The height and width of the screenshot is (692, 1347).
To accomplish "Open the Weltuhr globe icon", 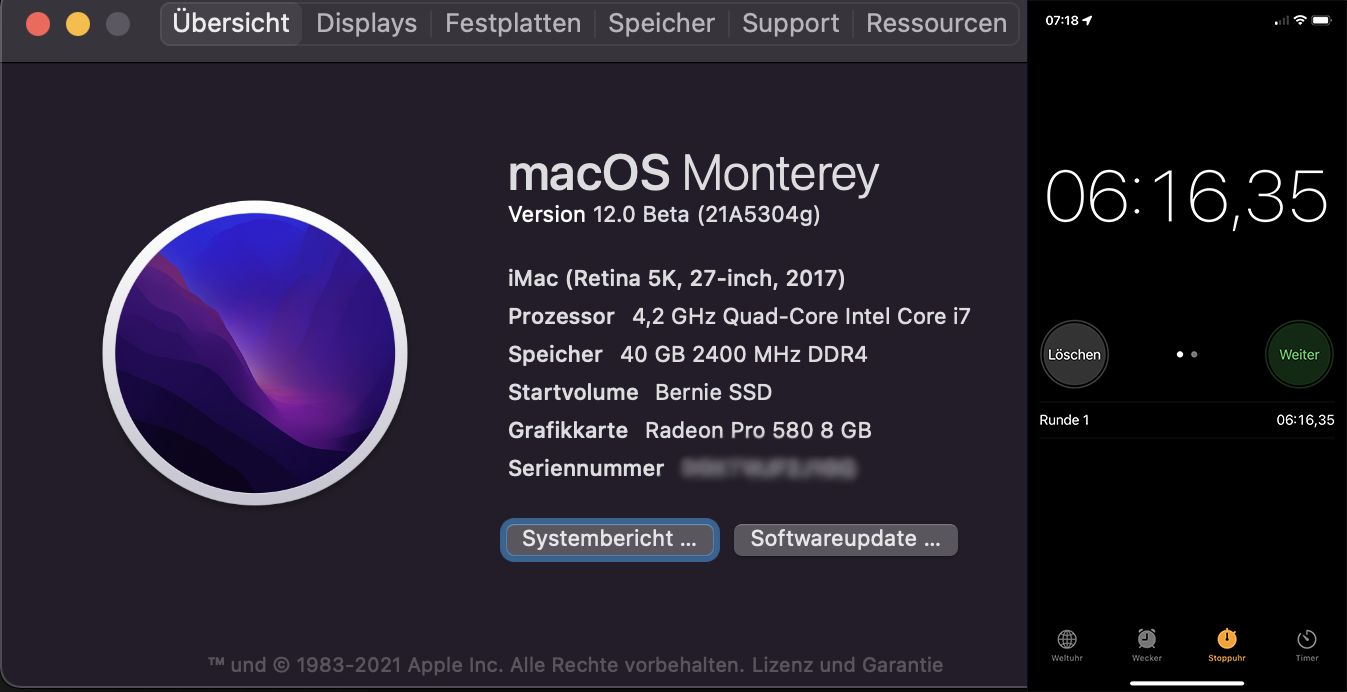I will tap(1066, 640).
